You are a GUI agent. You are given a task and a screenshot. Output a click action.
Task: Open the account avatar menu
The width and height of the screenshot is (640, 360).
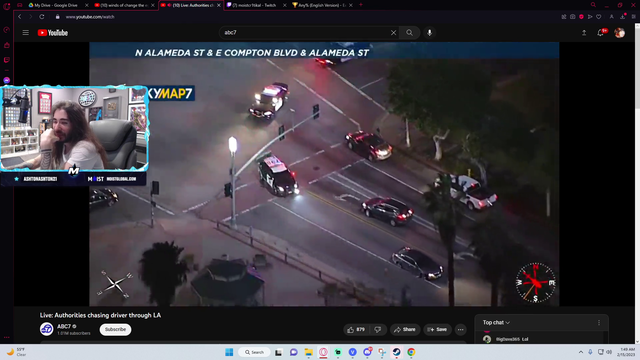point(620,33)
